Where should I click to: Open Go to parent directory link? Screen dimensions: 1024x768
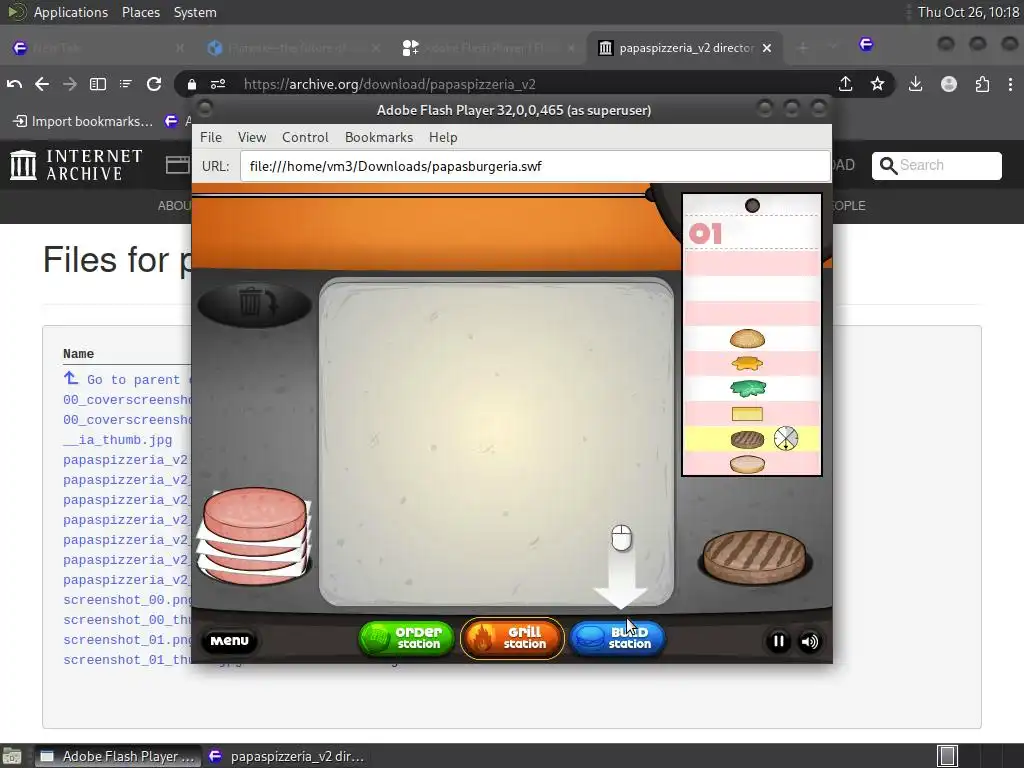[127, 379]
